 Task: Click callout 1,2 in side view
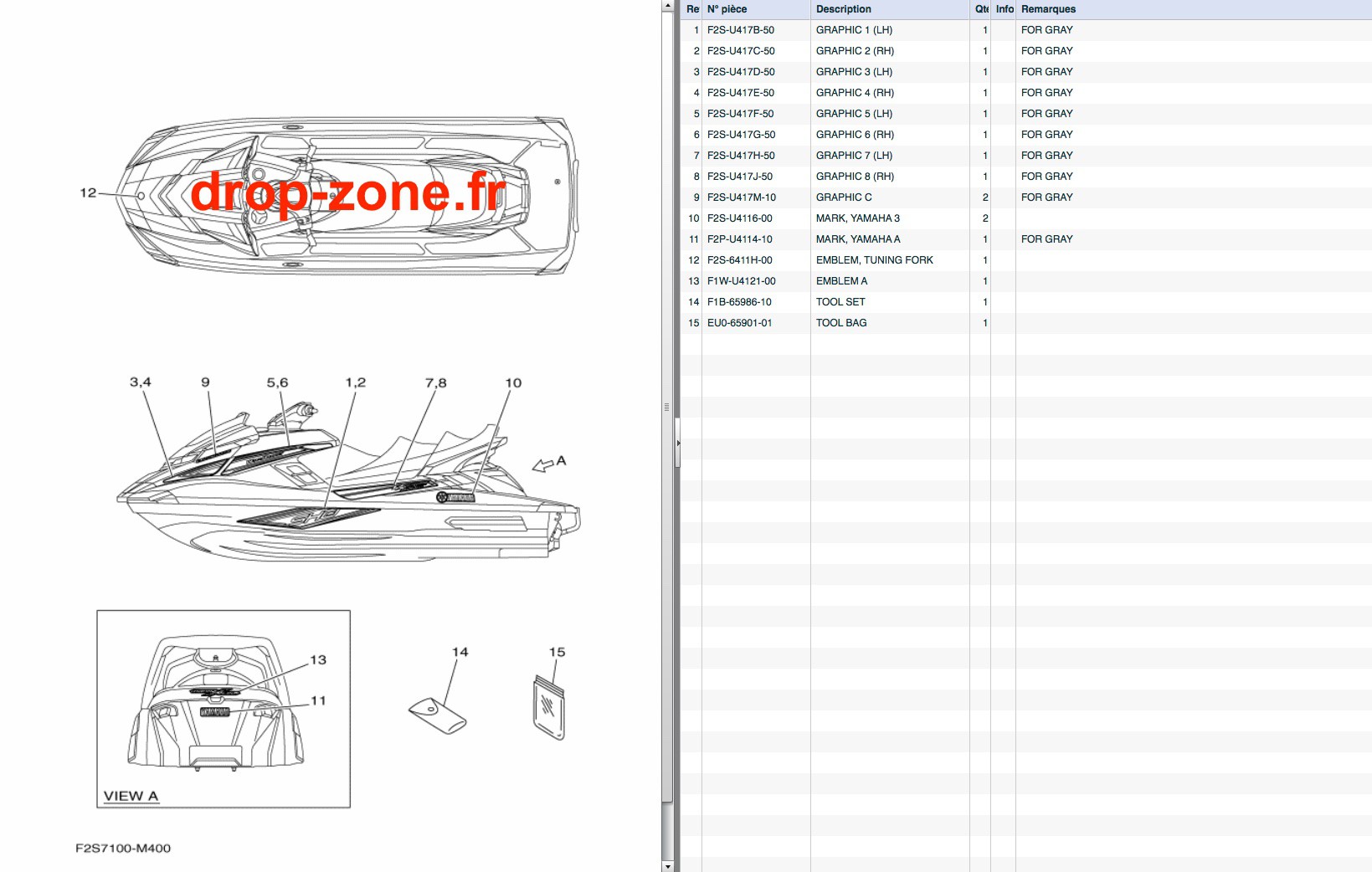356,382
